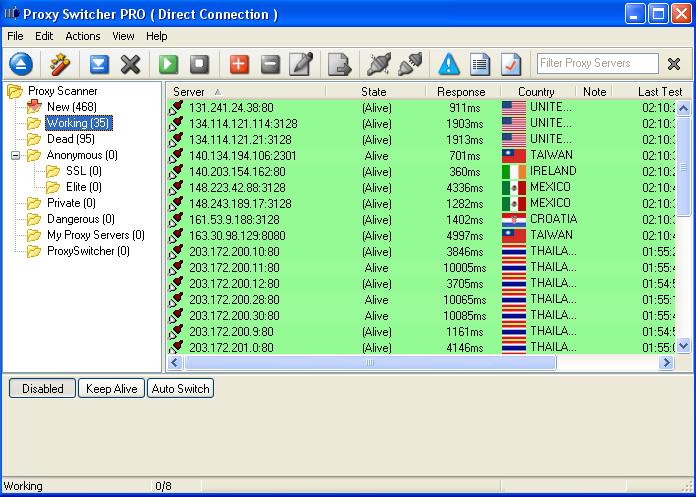Open the View menu

click(123, 36)
